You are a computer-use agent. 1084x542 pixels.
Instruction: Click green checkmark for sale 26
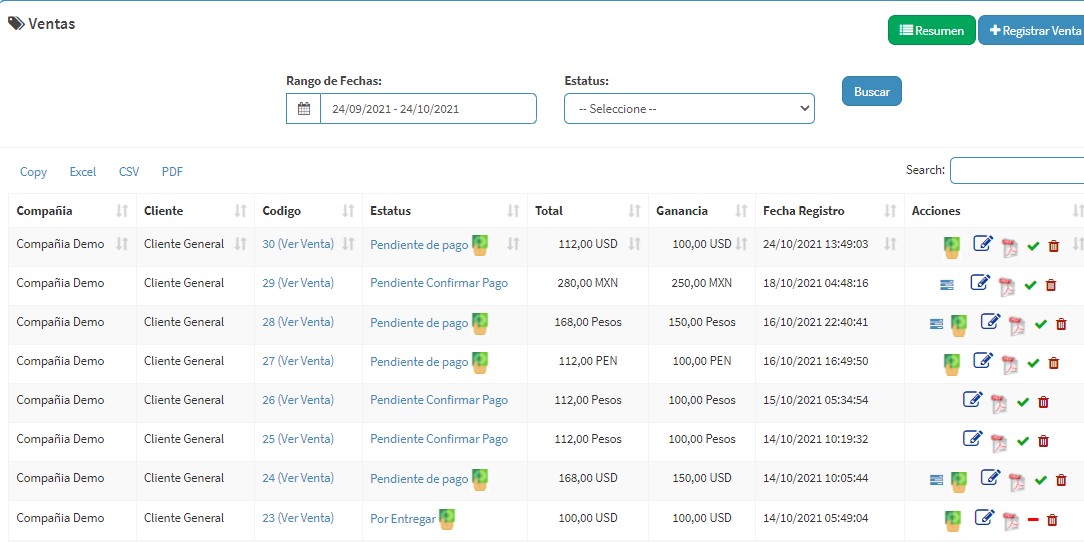pos(1023,402)
